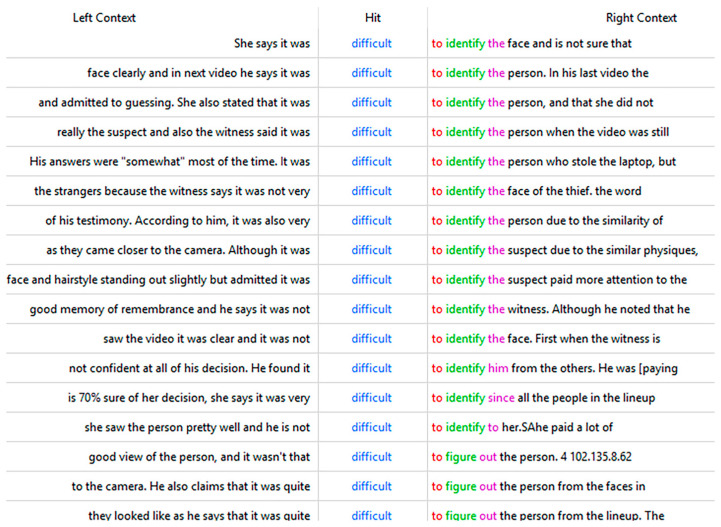
Task: Click hit 'difficult' in 'He found it' row
Action: [372, 368]
